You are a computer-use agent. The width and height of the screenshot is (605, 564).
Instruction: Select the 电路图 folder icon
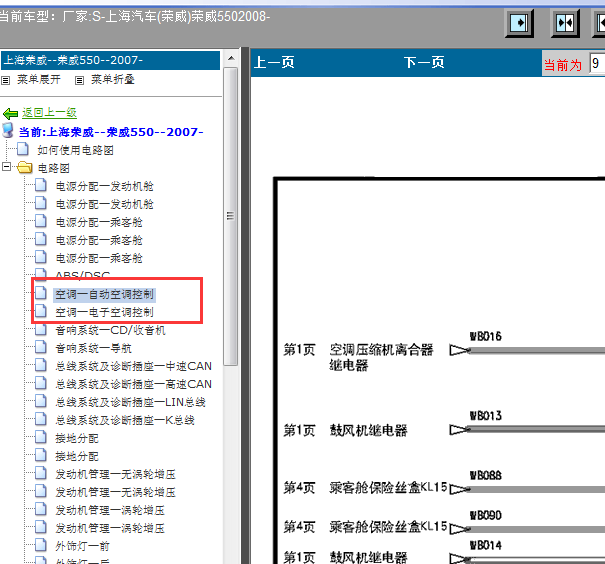[x=25, y=167]
